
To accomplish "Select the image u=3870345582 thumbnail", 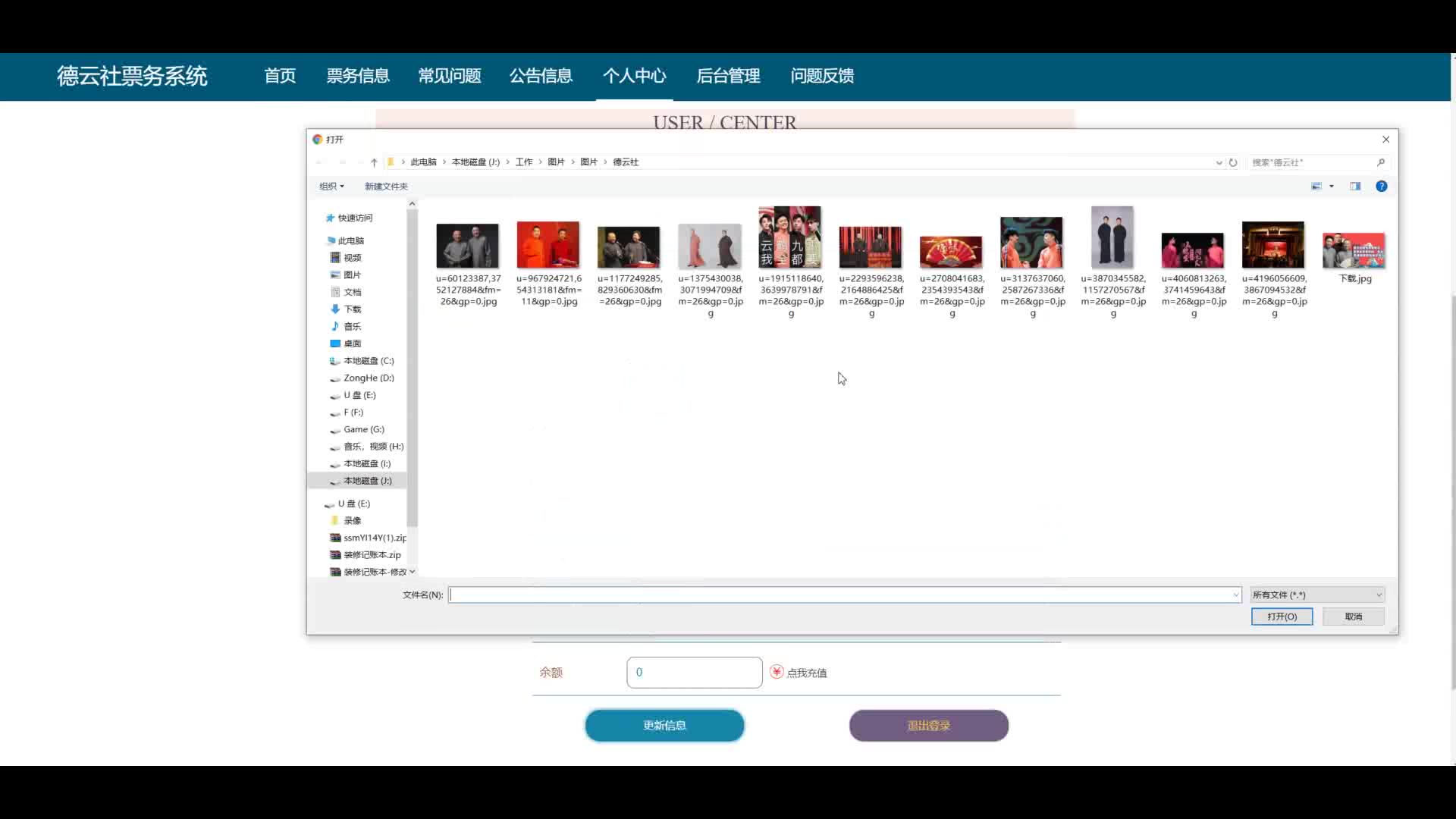I will (1112, 237).
